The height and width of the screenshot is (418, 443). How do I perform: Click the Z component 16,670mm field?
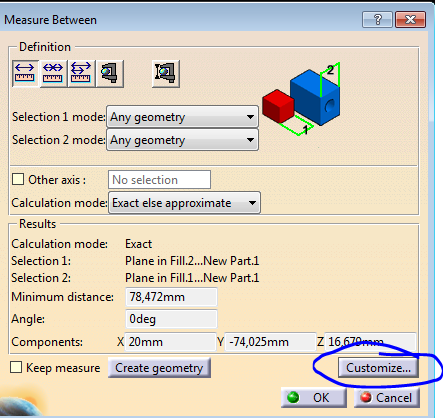(x=370, y=342)
